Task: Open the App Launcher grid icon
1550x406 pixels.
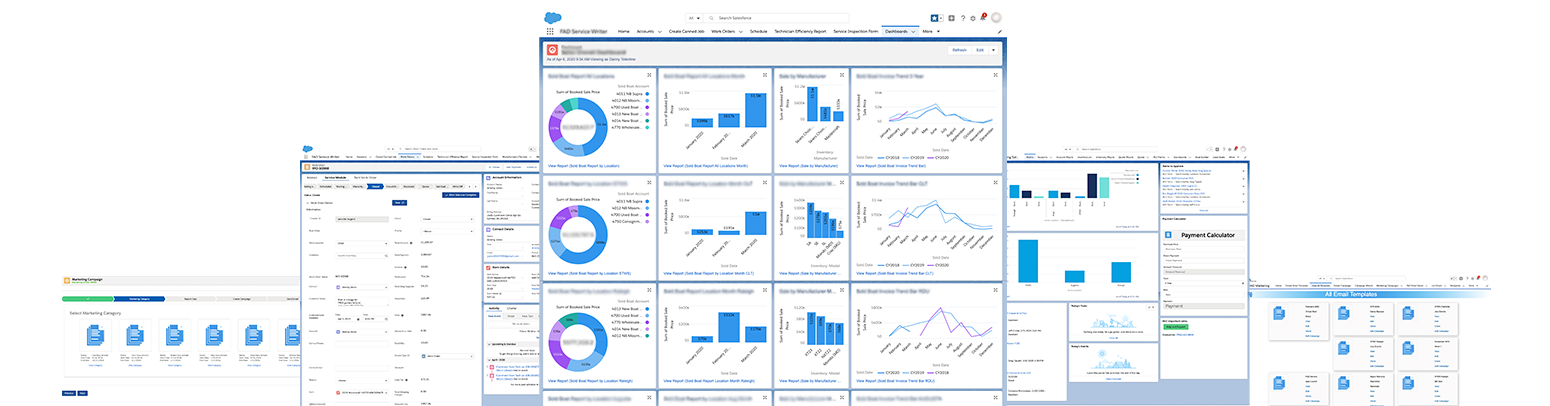Action: pyautogui.click(x=550, y=32)
